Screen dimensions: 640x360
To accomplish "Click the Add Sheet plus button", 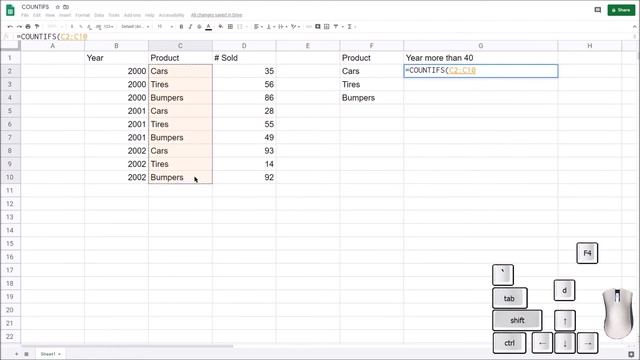I will point(16,354).
